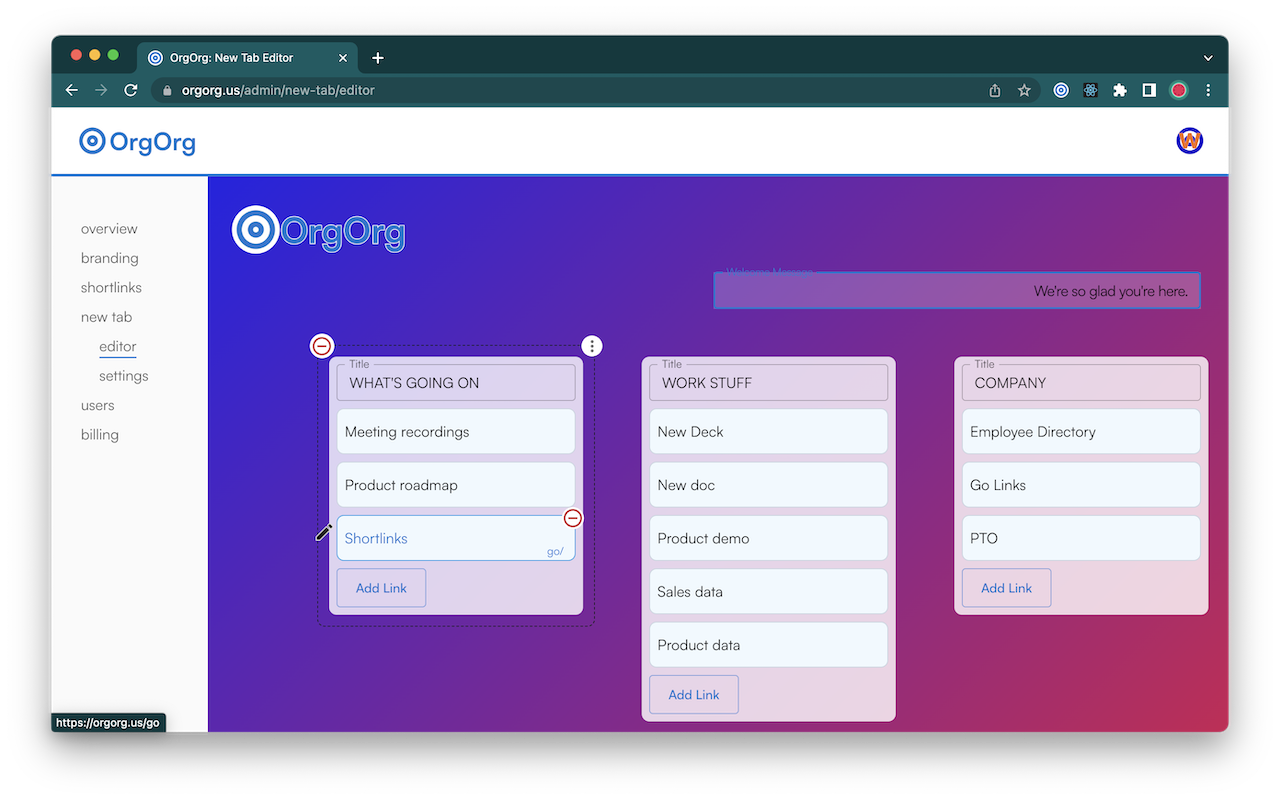Select the Meeting recordings link
Viewport: 1280px width, 800px height.
pos(456,432)
